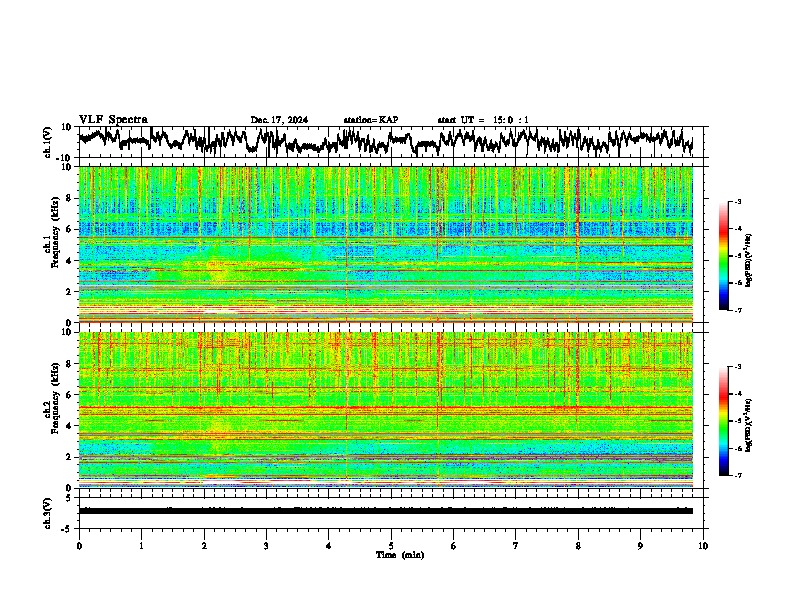The height and width of the screenshot is (612, 792).
Task: Click the "2" kHz tick on ch.1 spectrogram
Action: tap(69, 292)
